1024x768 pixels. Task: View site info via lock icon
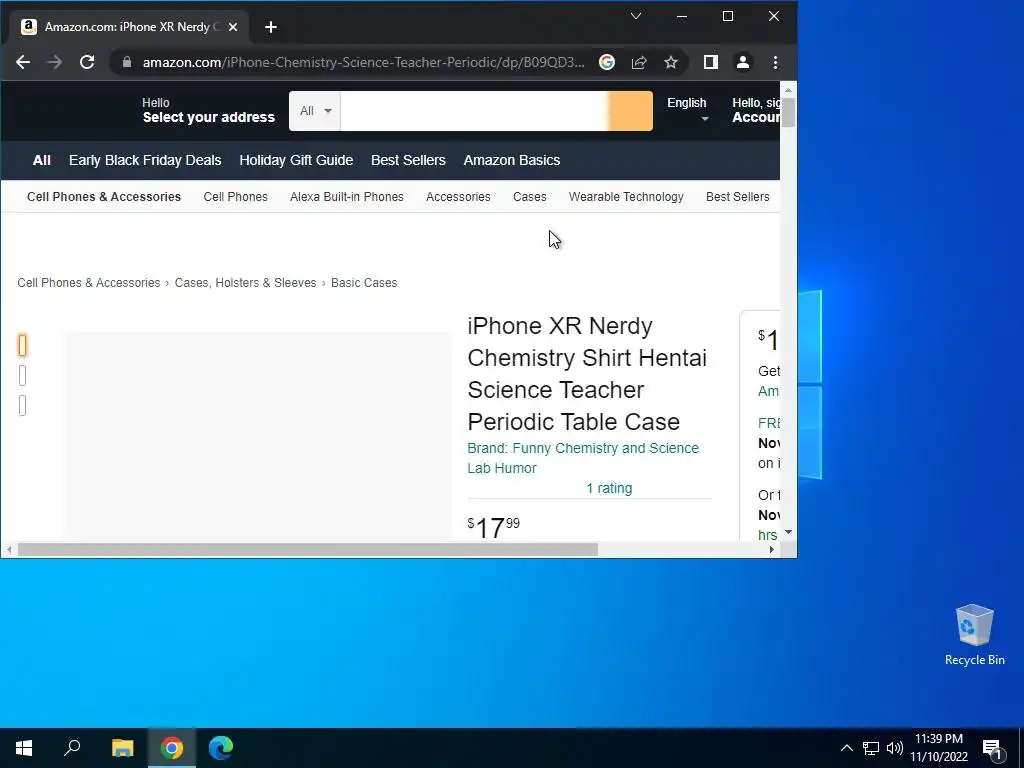pos(127,62)
